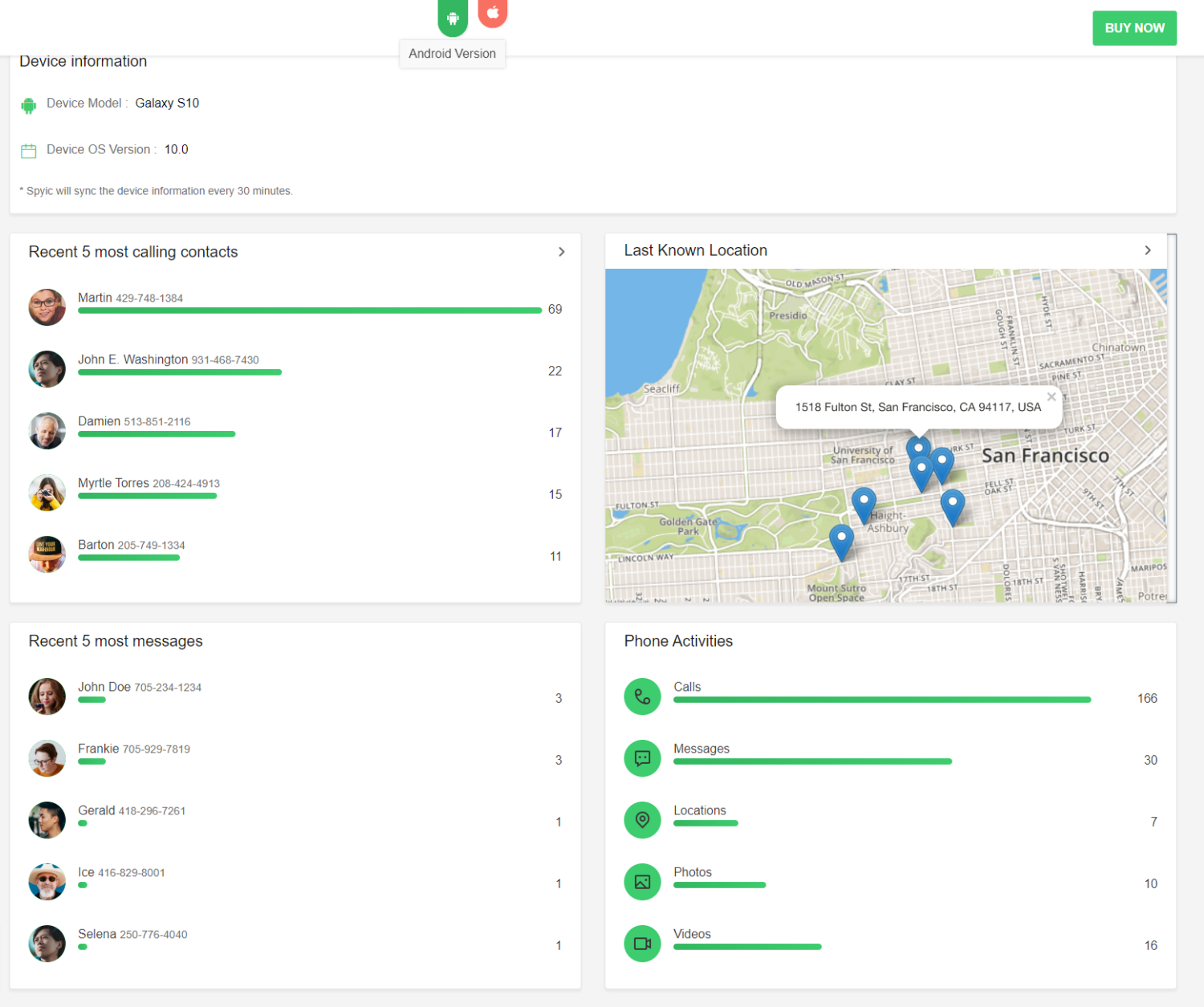Image resolution: width=1204 pixels, height=1007 pixels.
Task: Switch to the red Apple iOS version icon
Action: click(493, 13)
